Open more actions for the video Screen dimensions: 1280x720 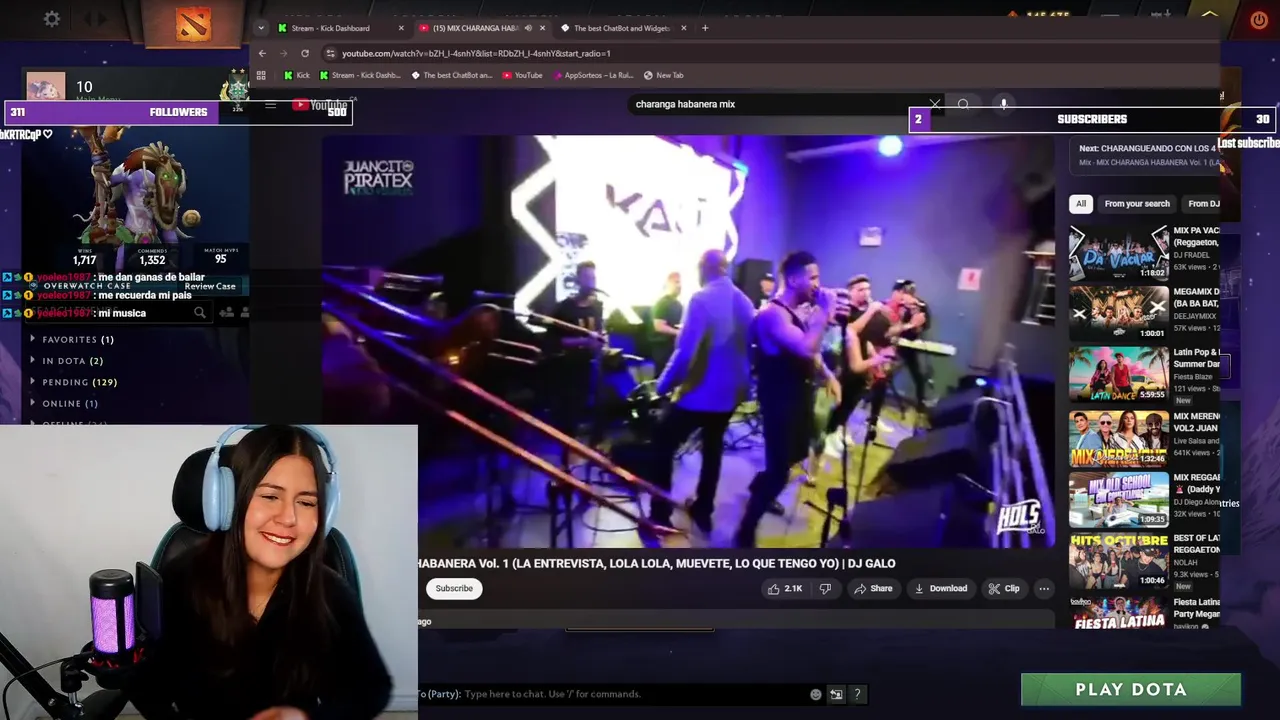(1044, 589)
